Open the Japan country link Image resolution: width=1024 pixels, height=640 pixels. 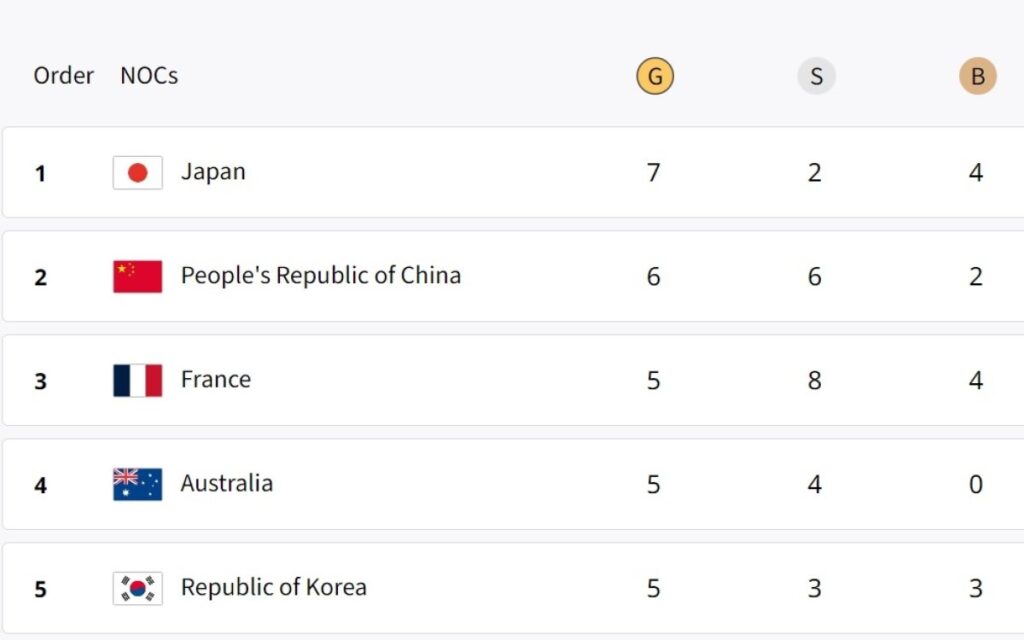[213, 172]
